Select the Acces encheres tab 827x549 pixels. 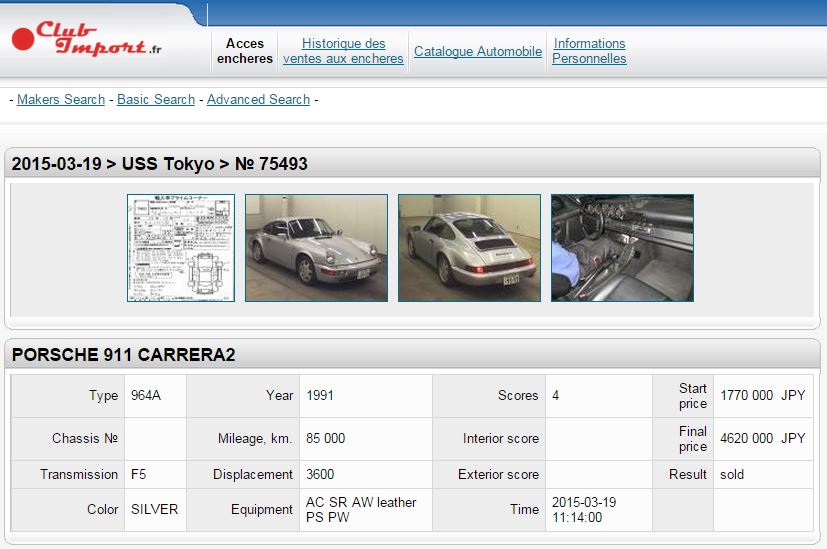(x=245, y=51)
